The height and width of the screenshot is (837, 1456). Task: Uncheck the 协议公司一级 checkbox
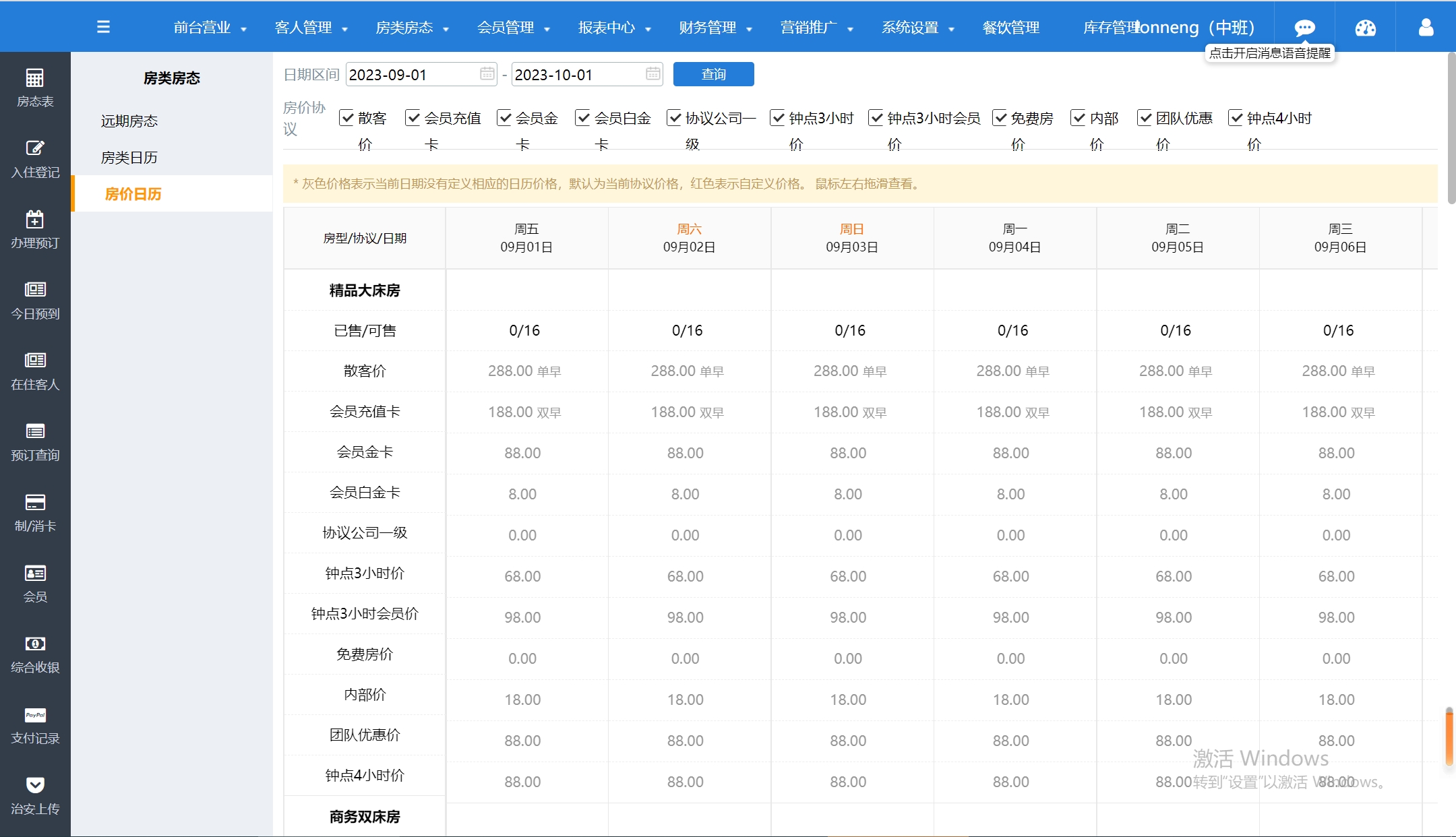point(674,118)
